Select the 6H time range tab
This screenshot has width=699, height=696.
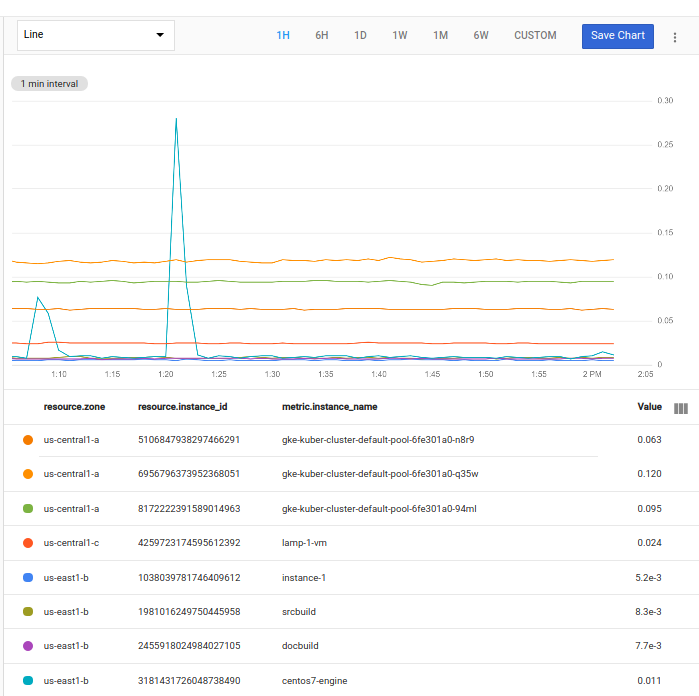322,35
